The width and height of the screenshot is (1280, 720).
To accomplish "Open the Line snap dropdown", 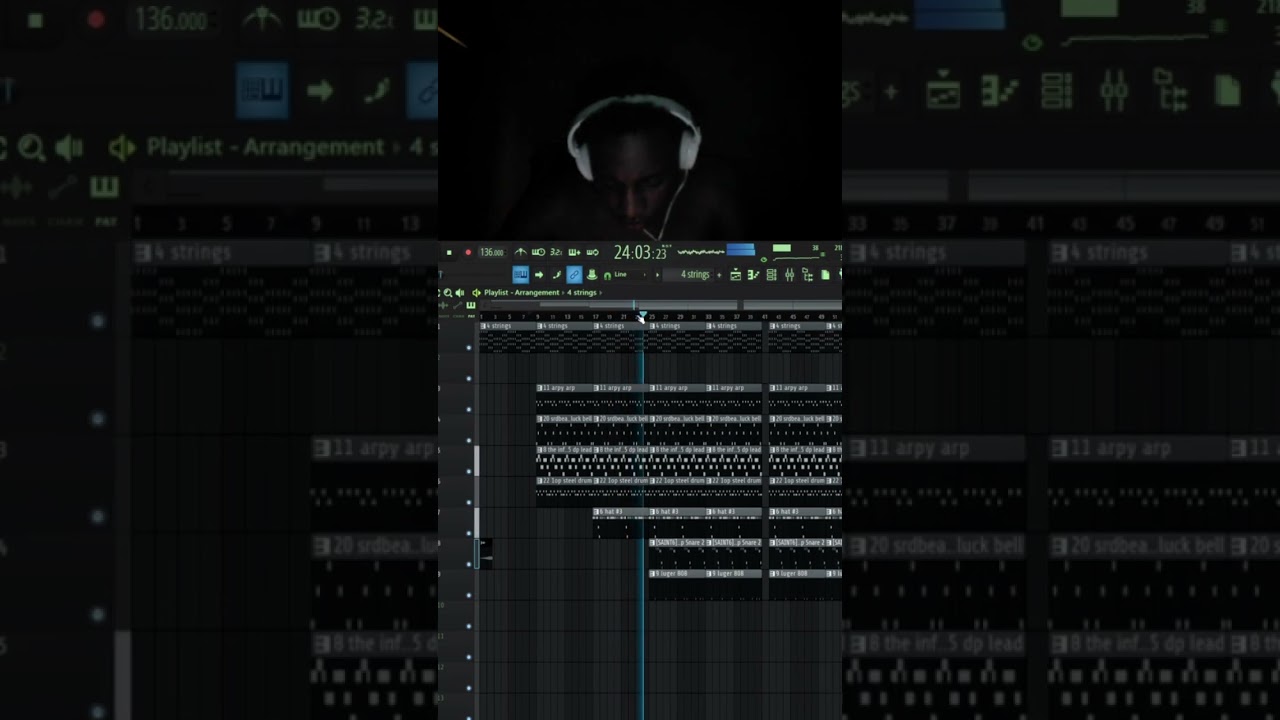I will 627,275.
